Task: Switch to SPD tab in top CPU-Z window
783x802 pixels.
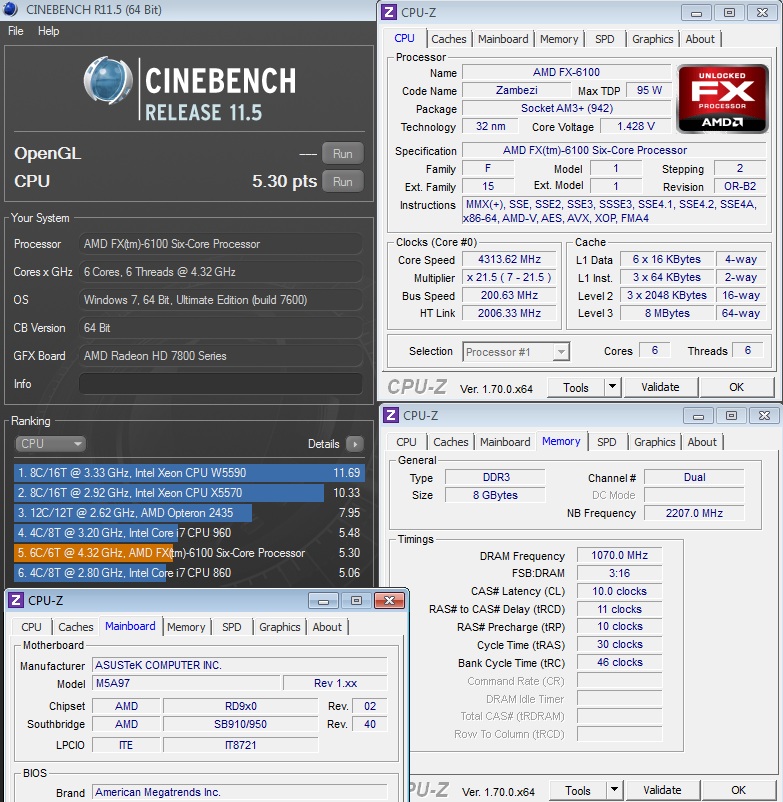Action: point(605,39)
